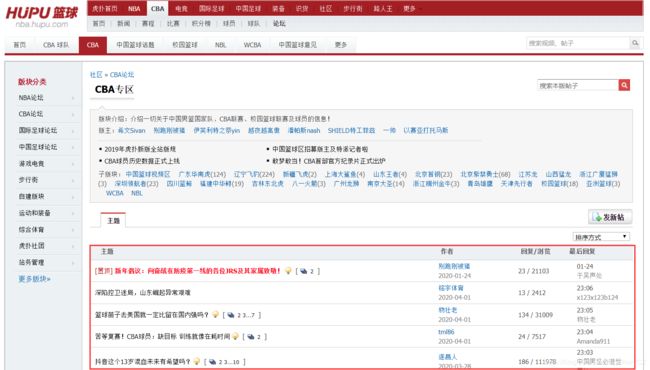Switch to the 校园篮球 tab

(185, 45)
